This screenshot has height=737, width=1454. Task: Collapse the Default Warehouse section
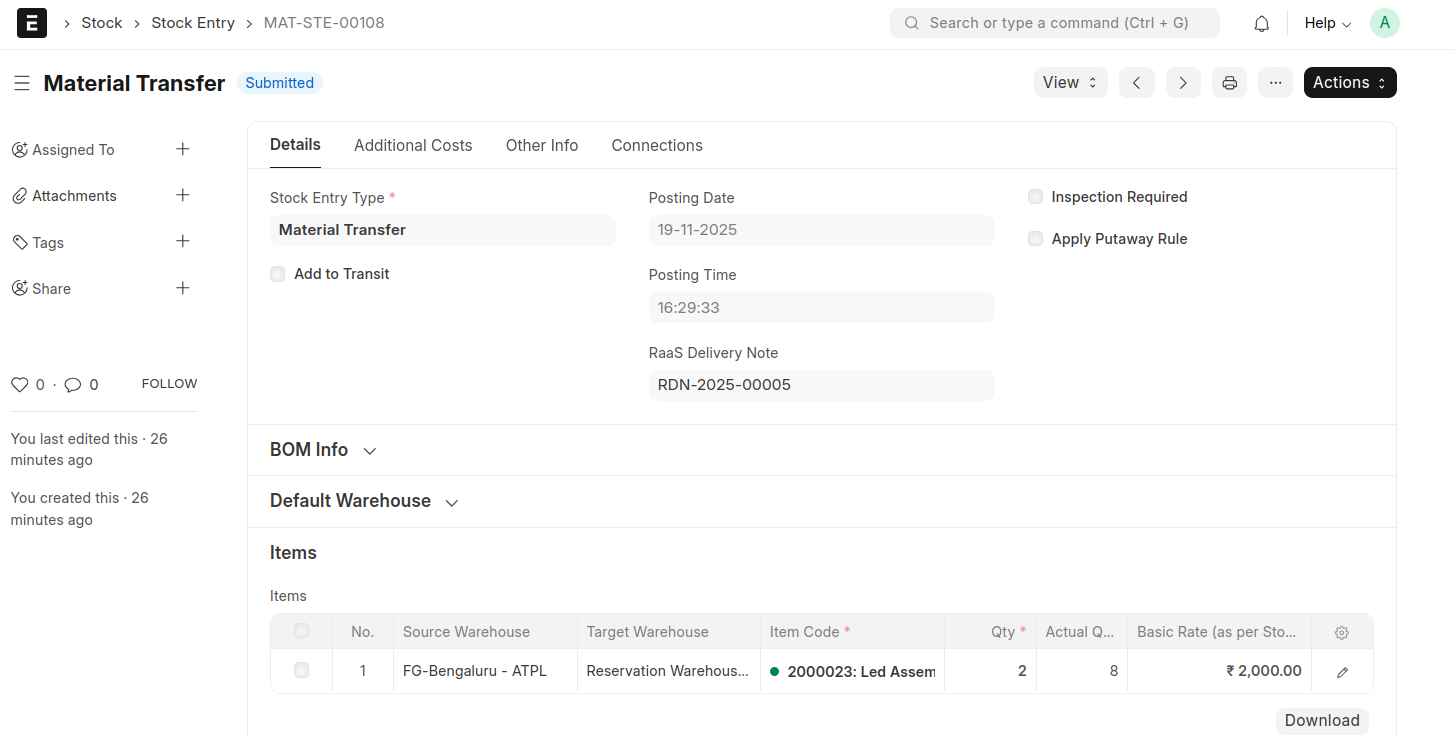(451, 502)
